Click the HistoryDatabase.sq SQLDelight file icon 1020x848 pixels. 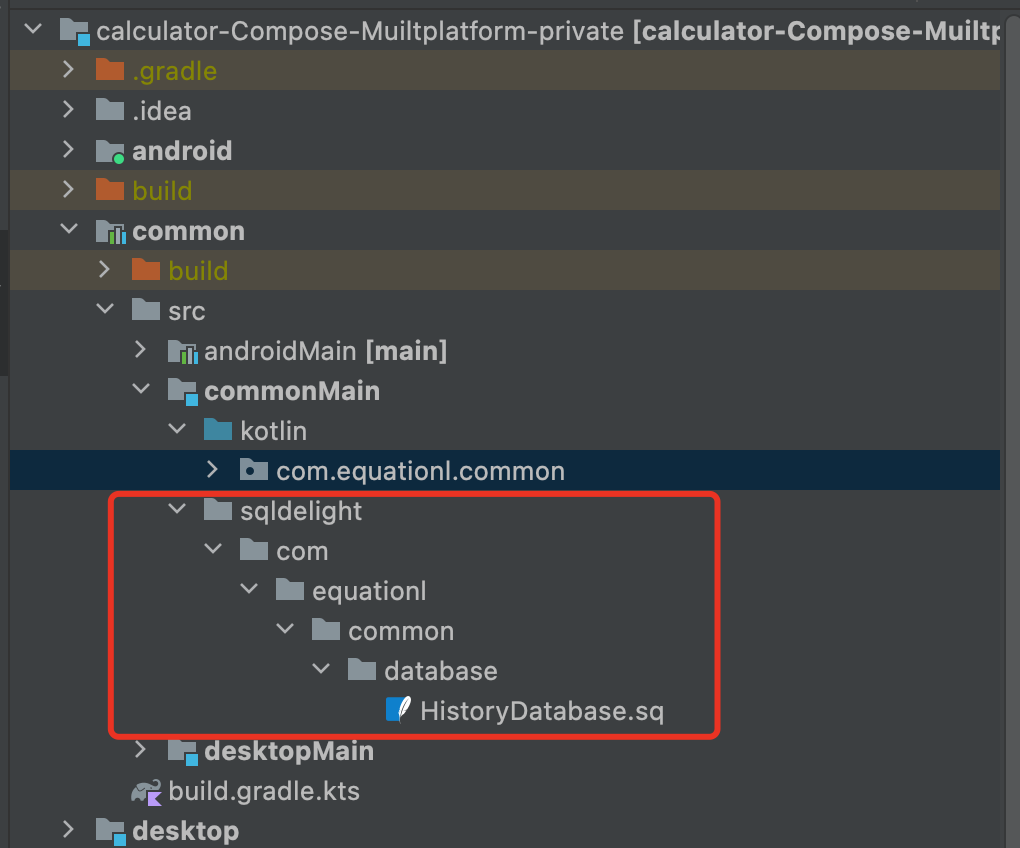click(x=398, y=710)
